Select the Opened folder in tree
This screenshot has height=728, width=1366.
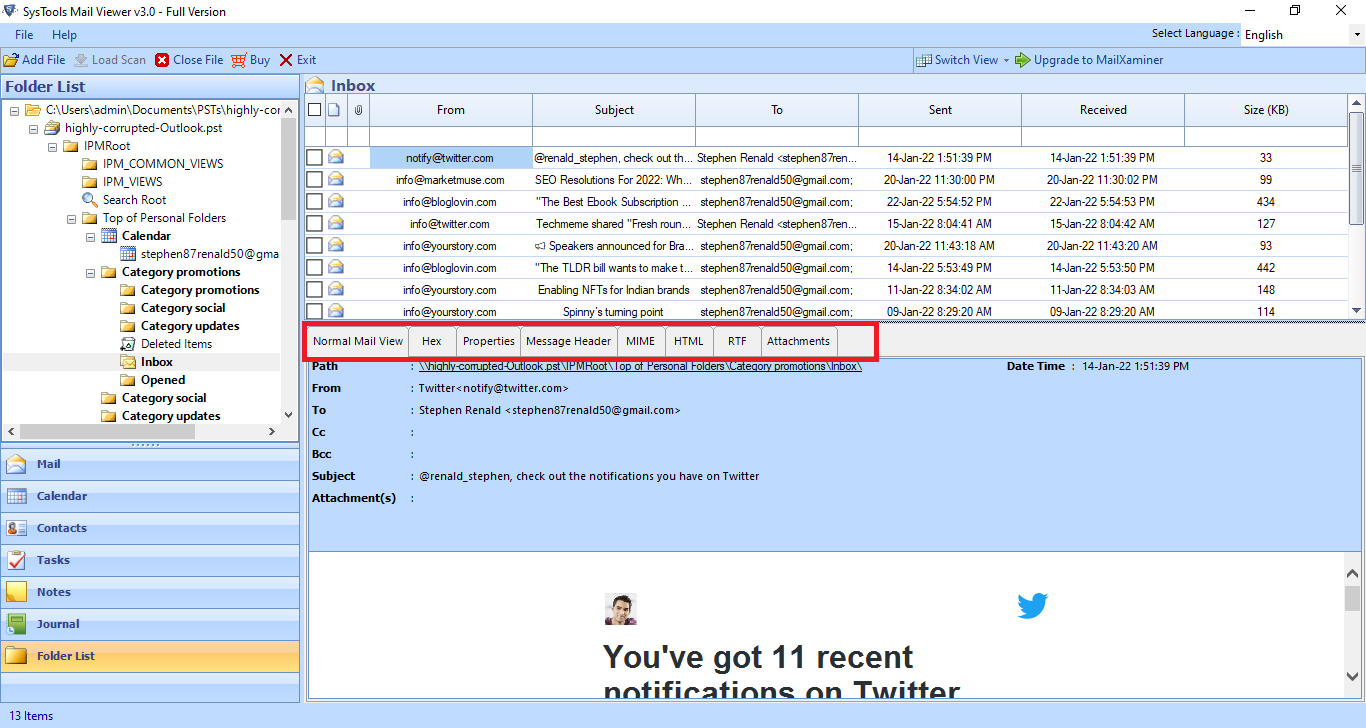tap(163, 380)
